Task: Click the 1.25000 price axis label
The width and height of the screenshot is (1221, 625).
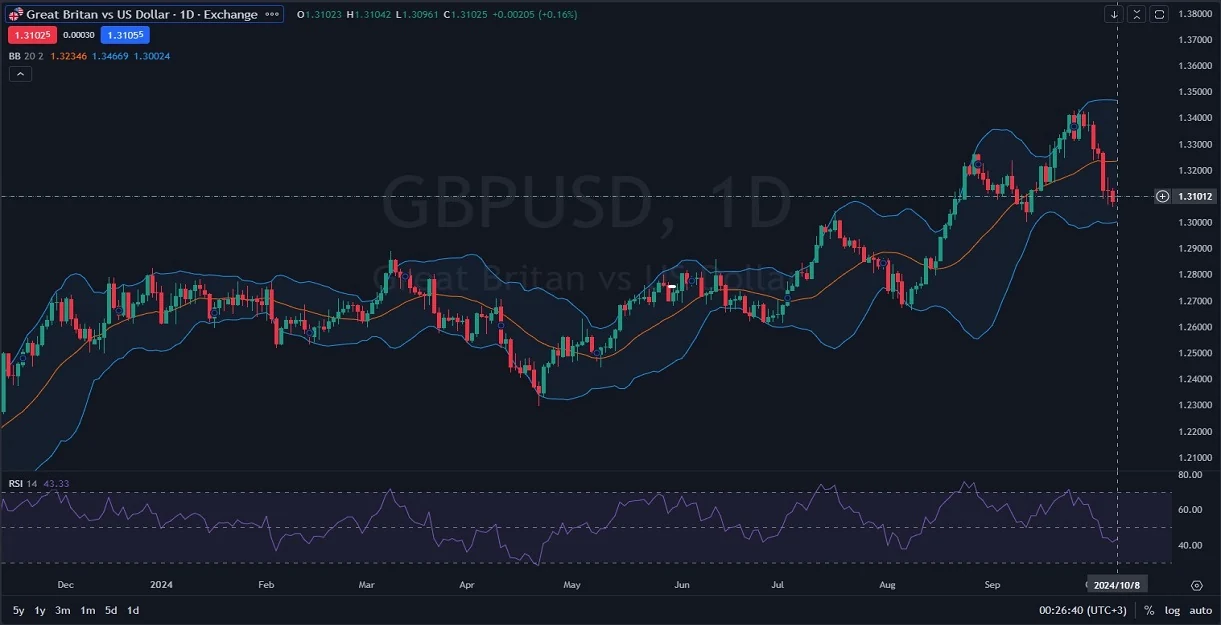Action: 1196,353
